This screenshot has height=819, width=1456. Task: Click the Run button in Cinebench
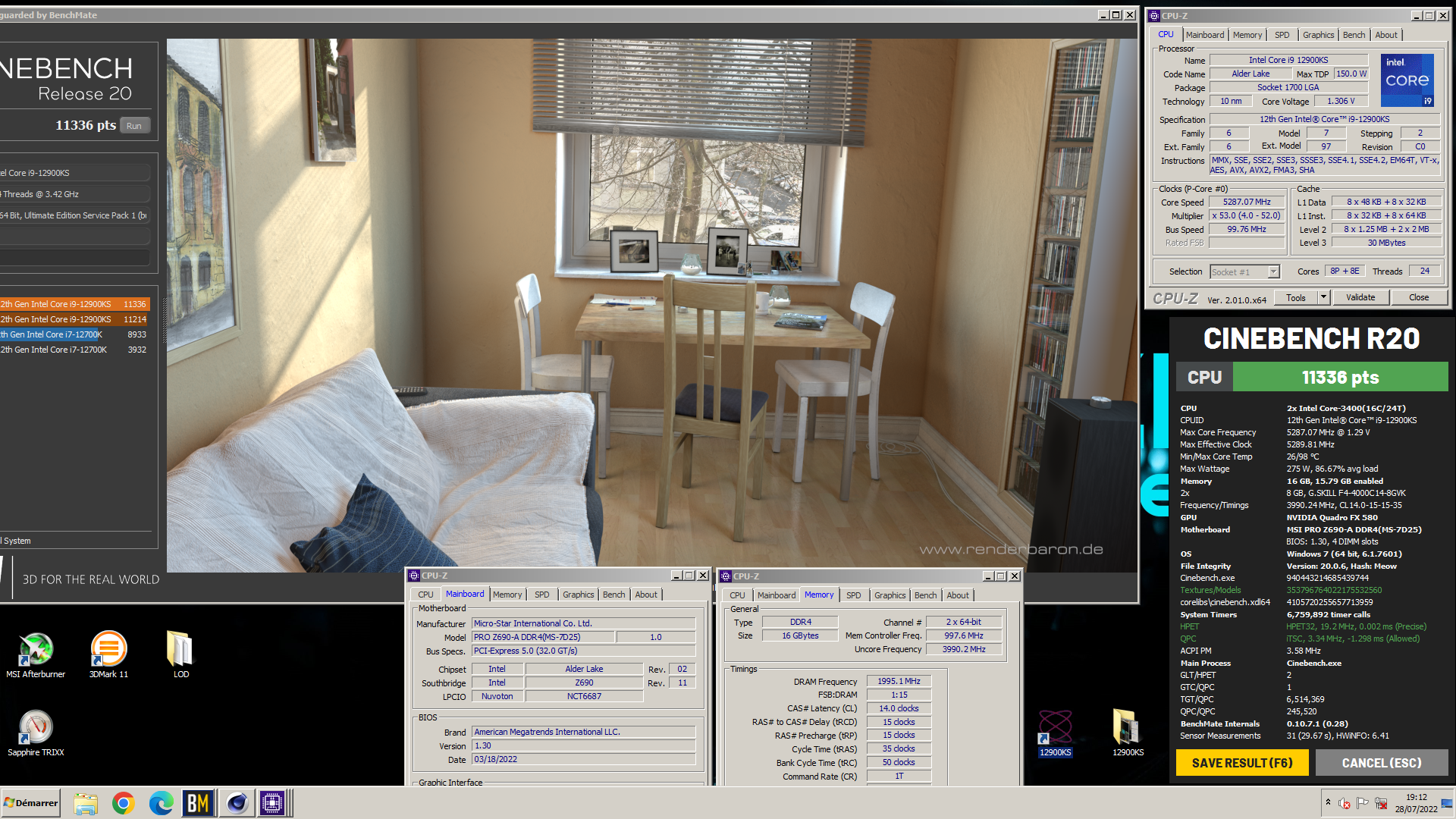134,126
